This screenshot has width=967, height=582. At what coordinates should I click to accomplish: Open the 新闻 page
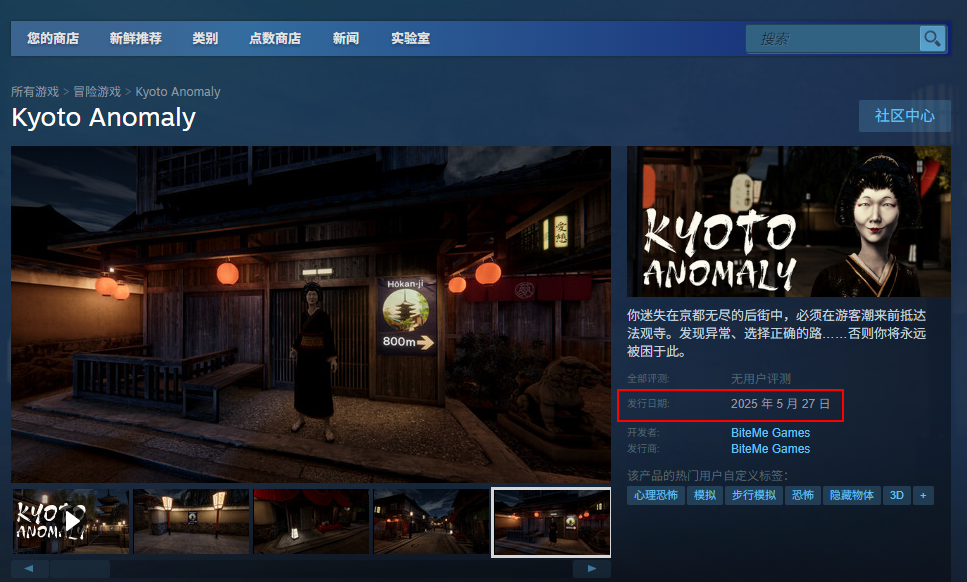346,39
